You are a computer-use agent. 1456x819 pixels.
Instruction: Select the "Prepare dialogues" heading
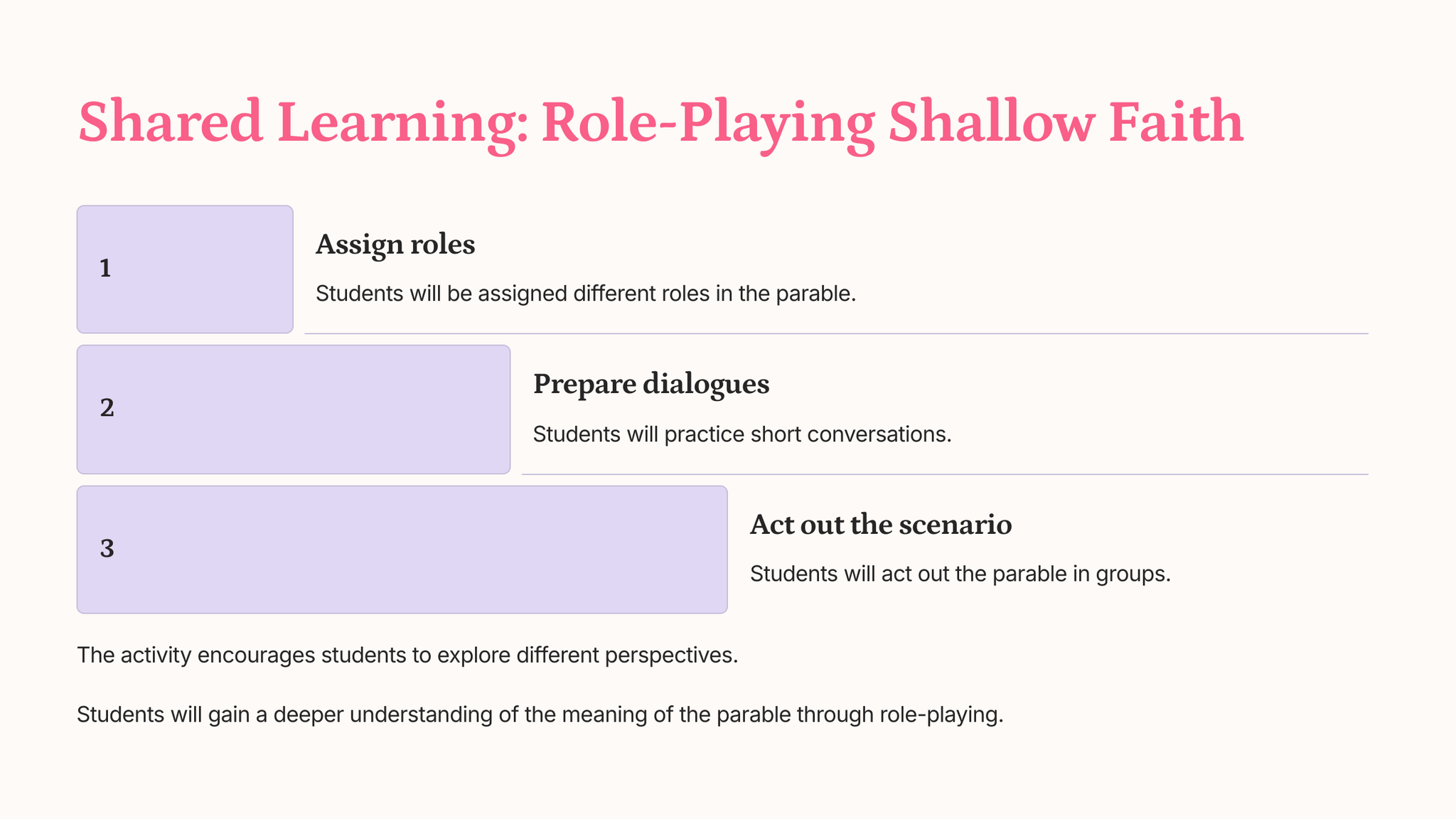651,385
